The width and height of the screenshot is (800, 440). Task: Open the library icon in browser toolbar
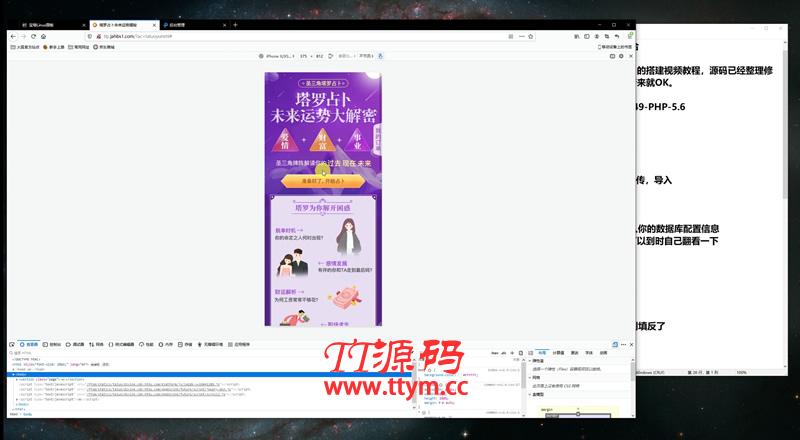point(577,37)
